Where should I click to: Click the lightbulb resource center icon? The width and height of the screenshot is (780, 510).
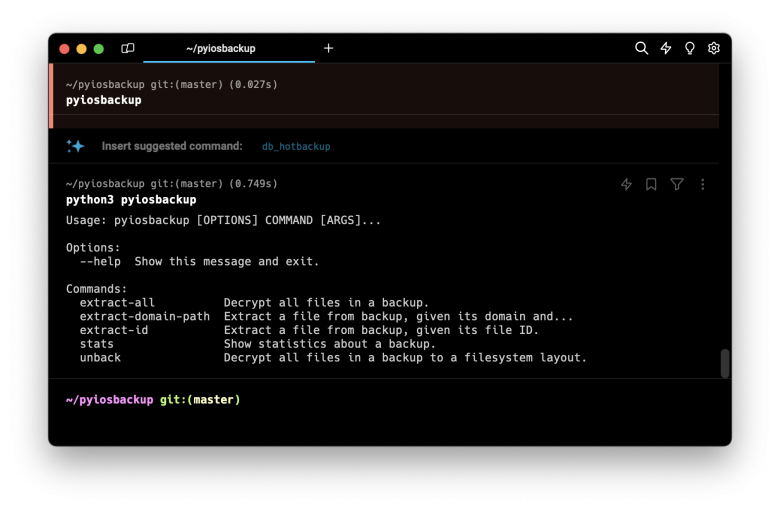tap(689, 48)
